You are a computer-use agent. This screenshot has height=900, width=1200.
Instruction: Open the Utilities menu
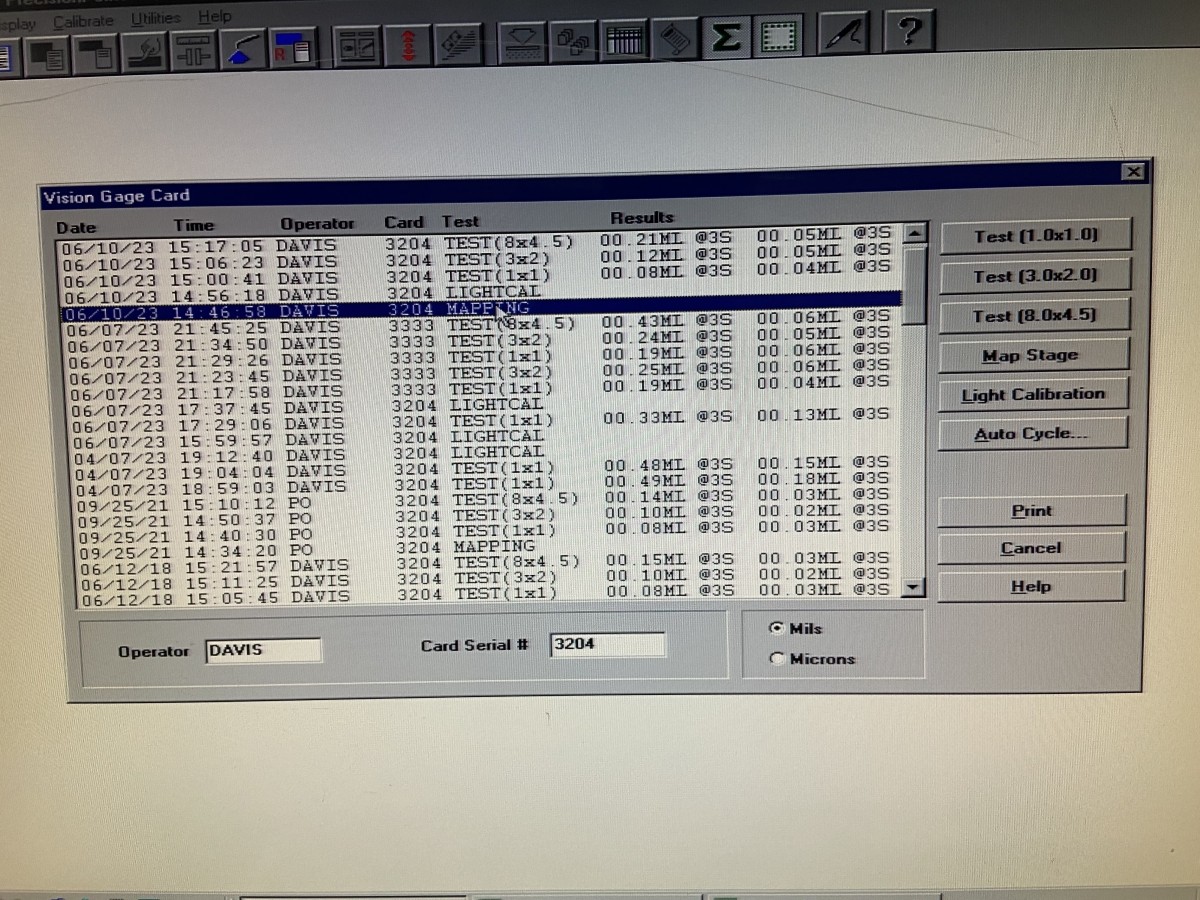(x=155, y=18)
